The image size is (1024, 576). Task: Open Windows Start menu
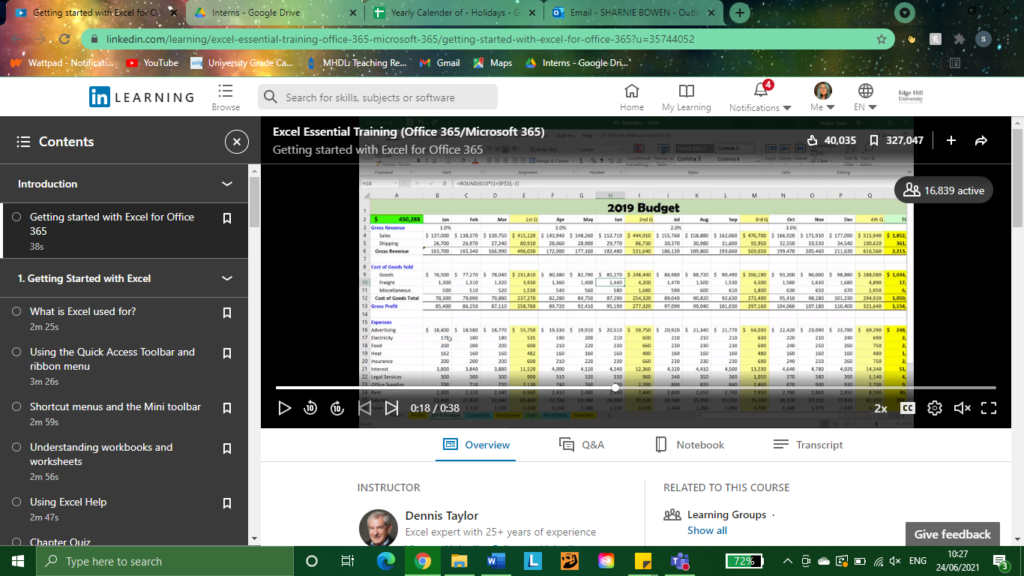[x=18, y=561]
